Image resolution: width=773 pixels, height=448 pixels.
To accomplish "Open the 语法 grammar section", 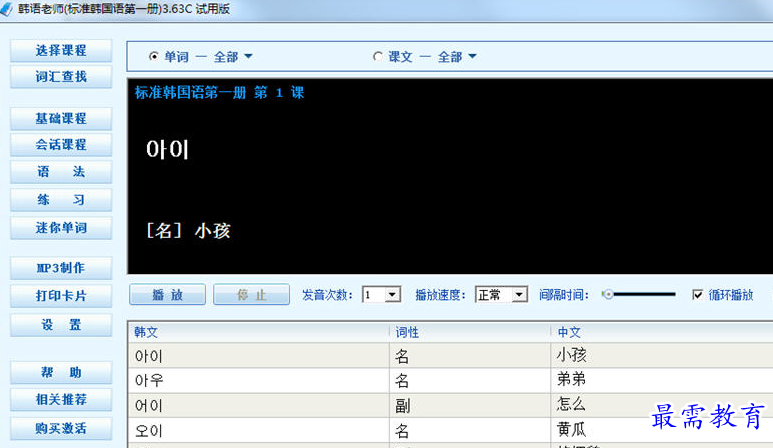I will pyautogui.click(x=61, y=172).
